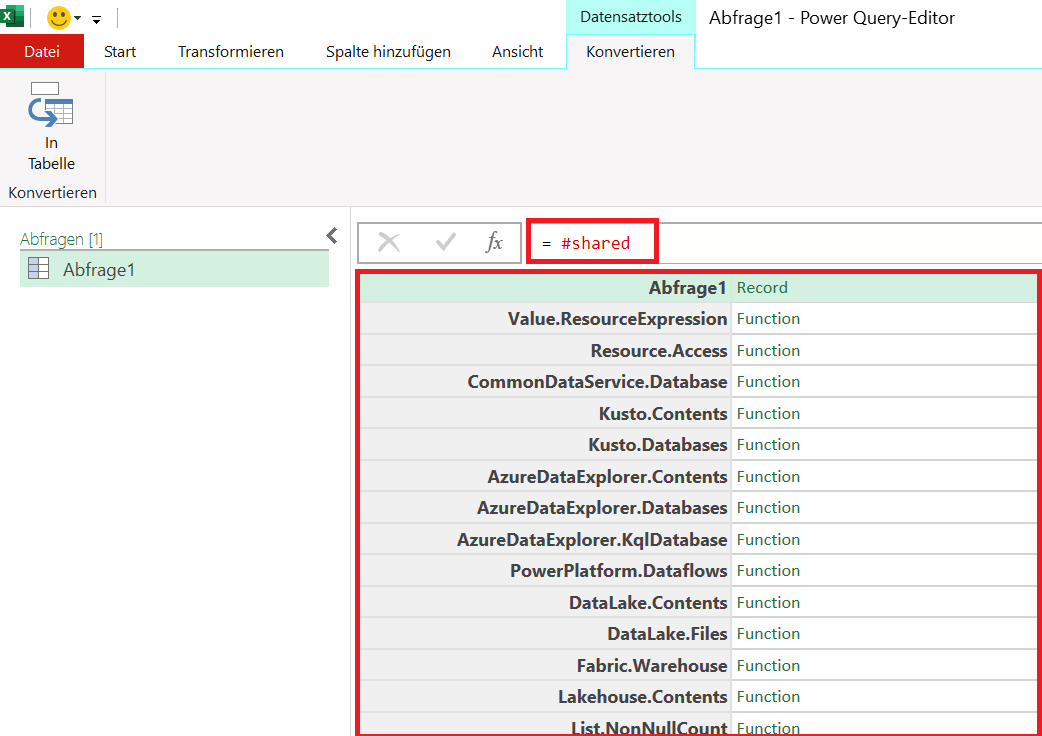The image size is (1042, 736).
Task: Select the Kusto.Contents name cell
Action: (546, 413)
